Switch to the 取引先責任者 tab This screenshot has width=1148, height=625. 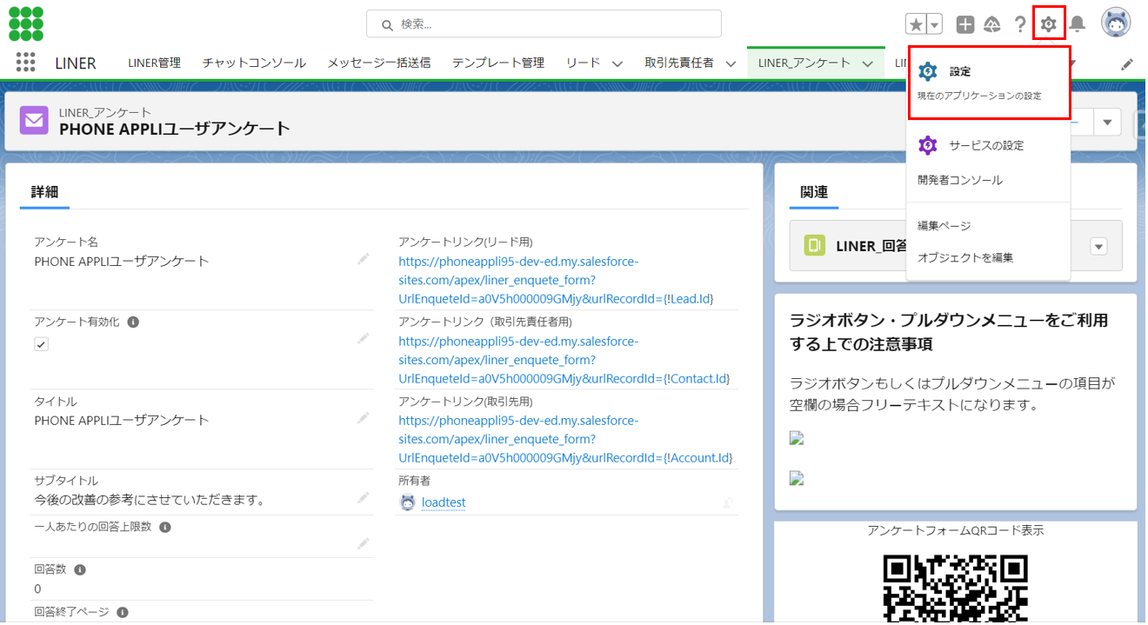pos(679,63)
